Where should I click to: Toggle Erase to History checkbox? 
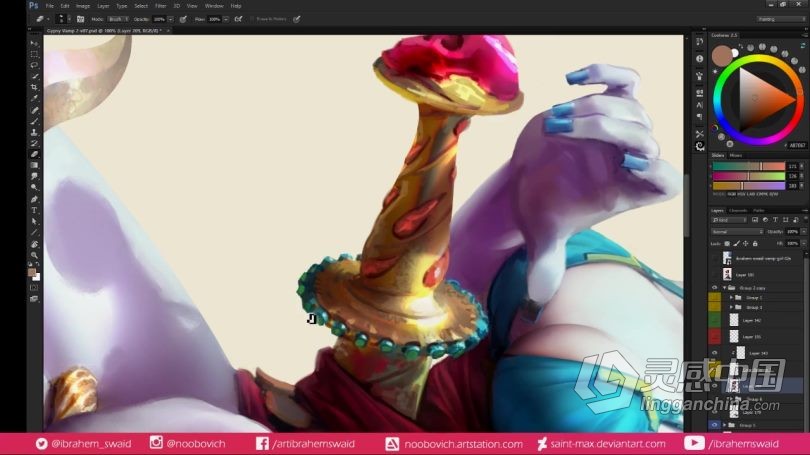click(253, 19)
